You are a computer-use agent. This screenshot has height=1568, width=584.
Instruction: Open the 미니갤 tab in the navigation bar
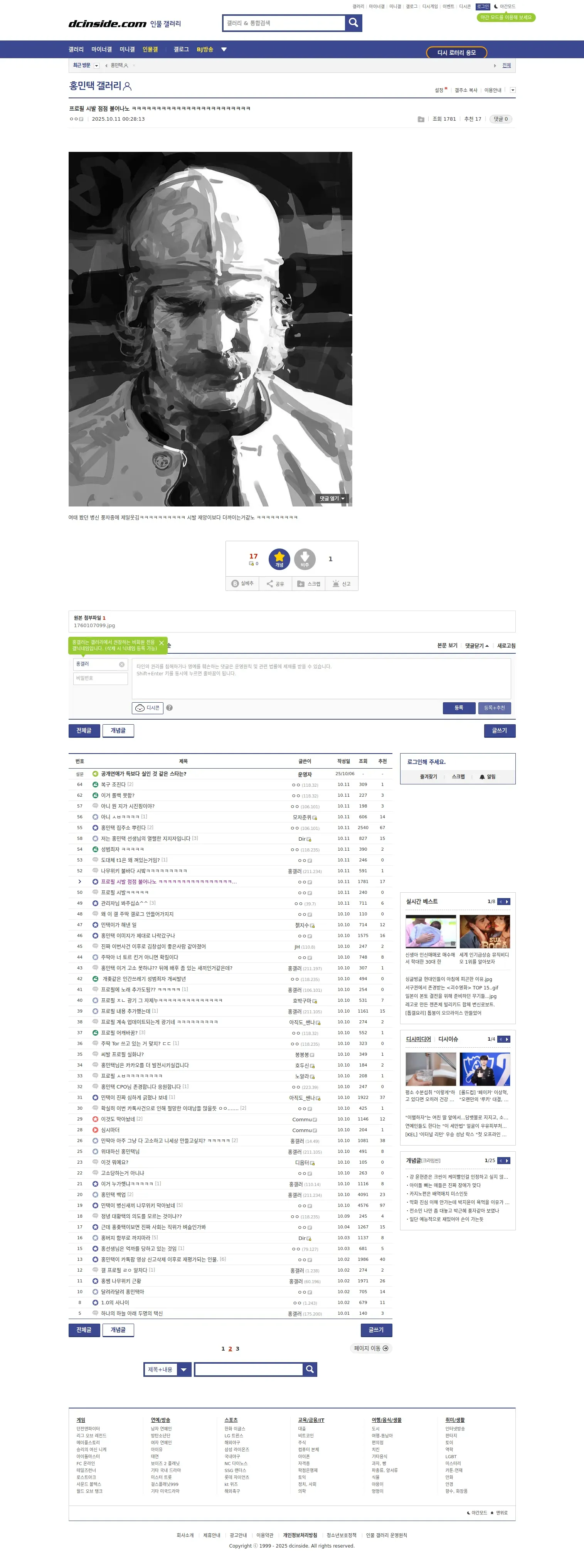click(x=127, y=49)
